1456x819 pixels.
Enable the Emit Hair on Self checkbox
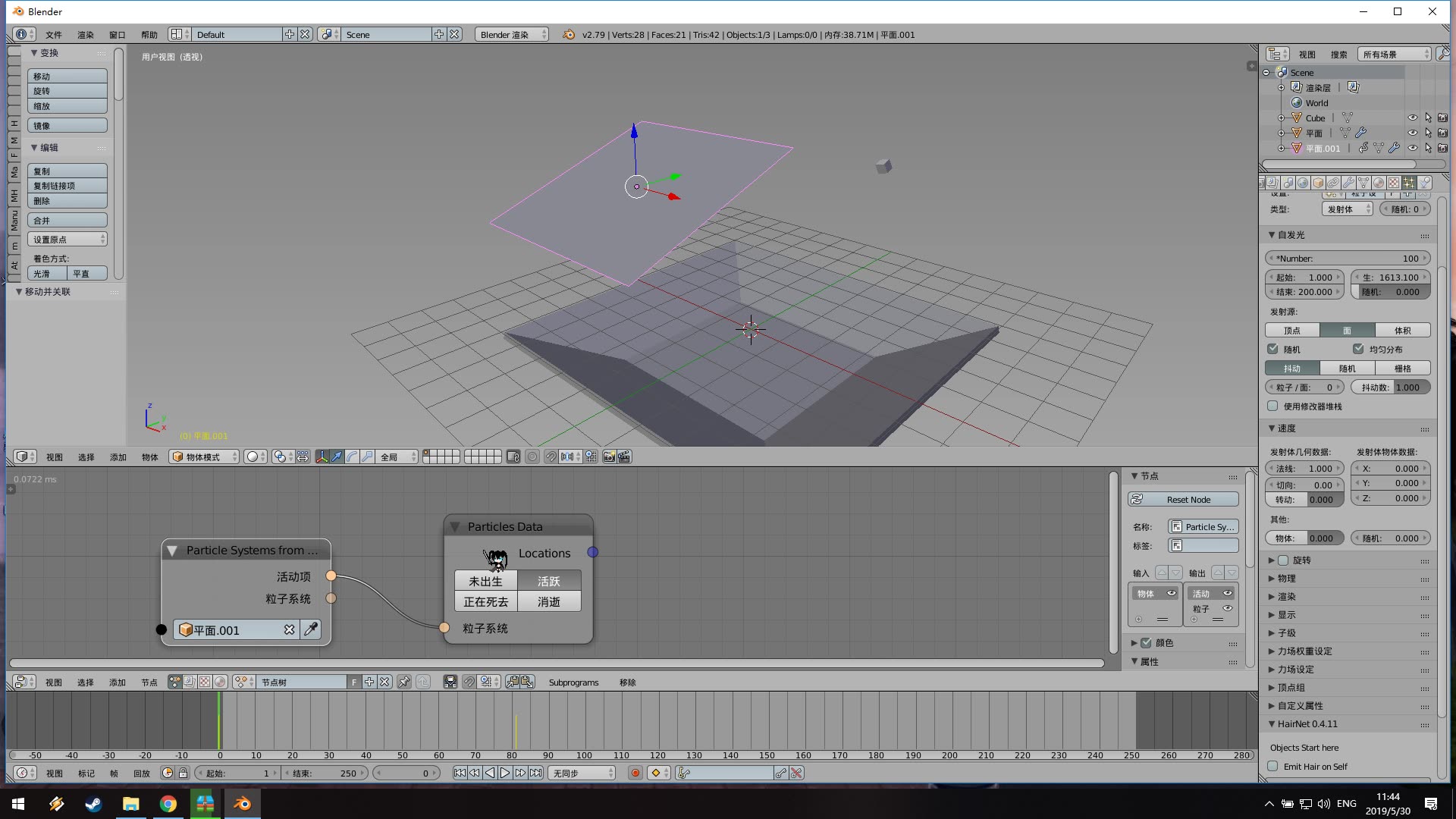pos(1272,767)
